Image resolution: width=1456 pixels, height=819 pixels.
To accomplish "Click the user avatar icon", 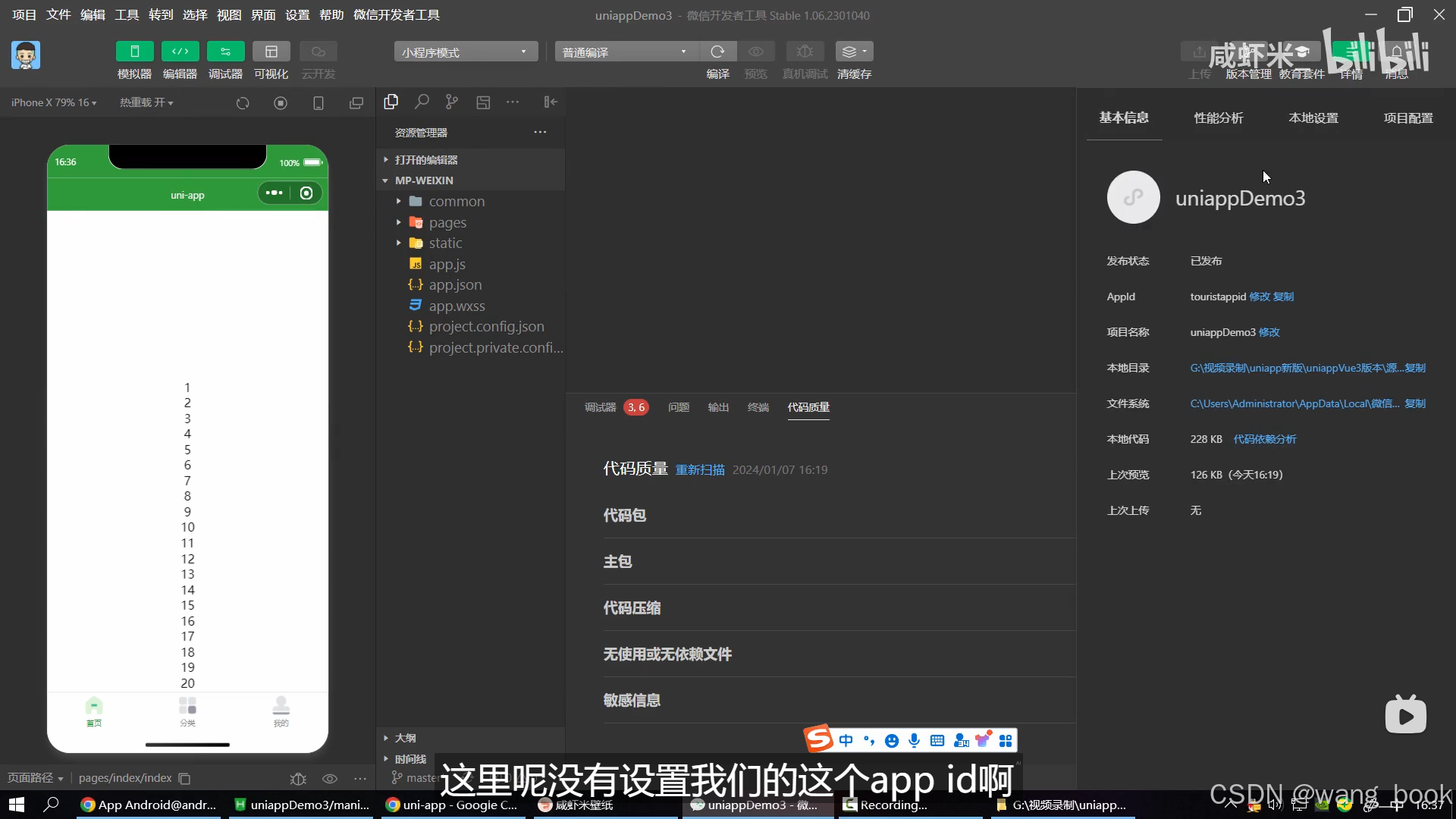I will point(26,55).
